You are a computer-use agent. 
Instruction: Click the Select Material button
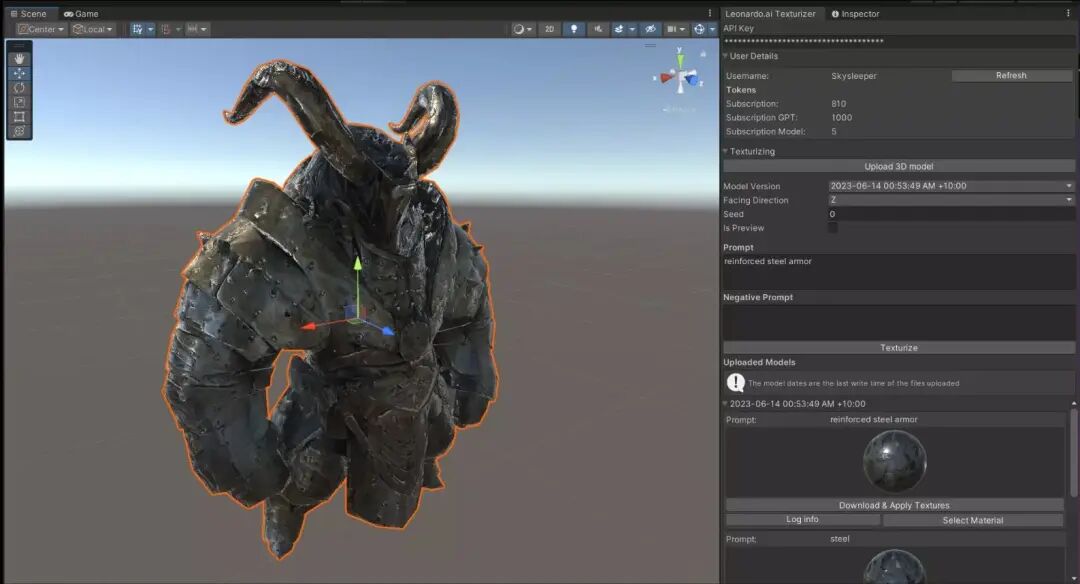pos(973,520)
